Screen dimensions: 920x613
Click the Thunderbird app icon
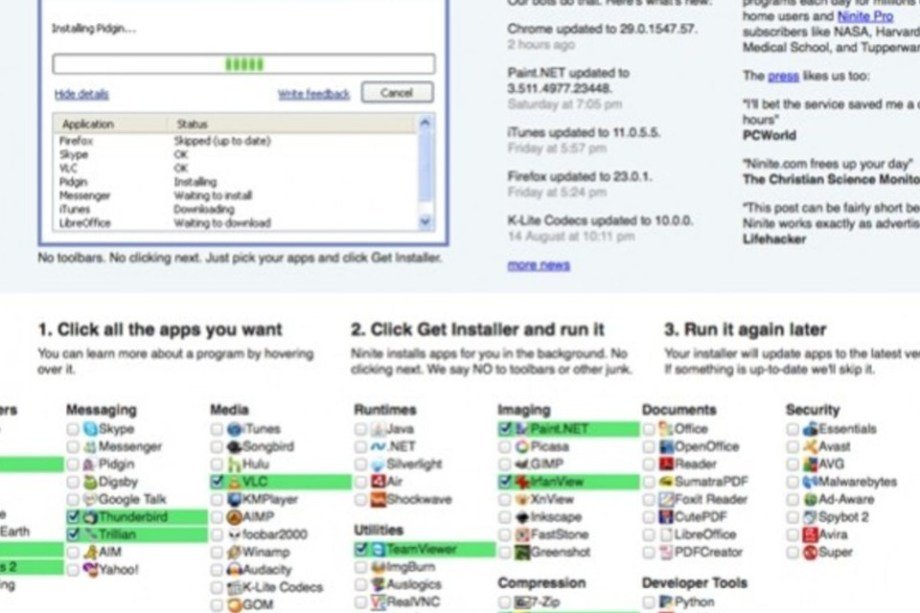tap(90, 517)
